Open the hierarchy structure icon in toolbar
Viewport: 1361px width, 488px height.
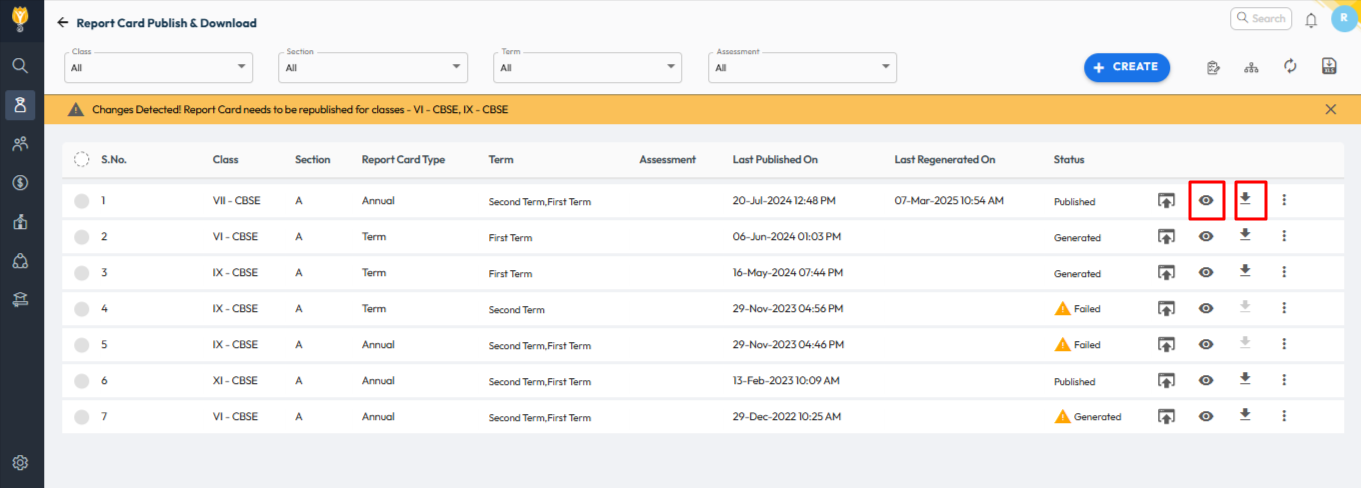click(1251, 68)
